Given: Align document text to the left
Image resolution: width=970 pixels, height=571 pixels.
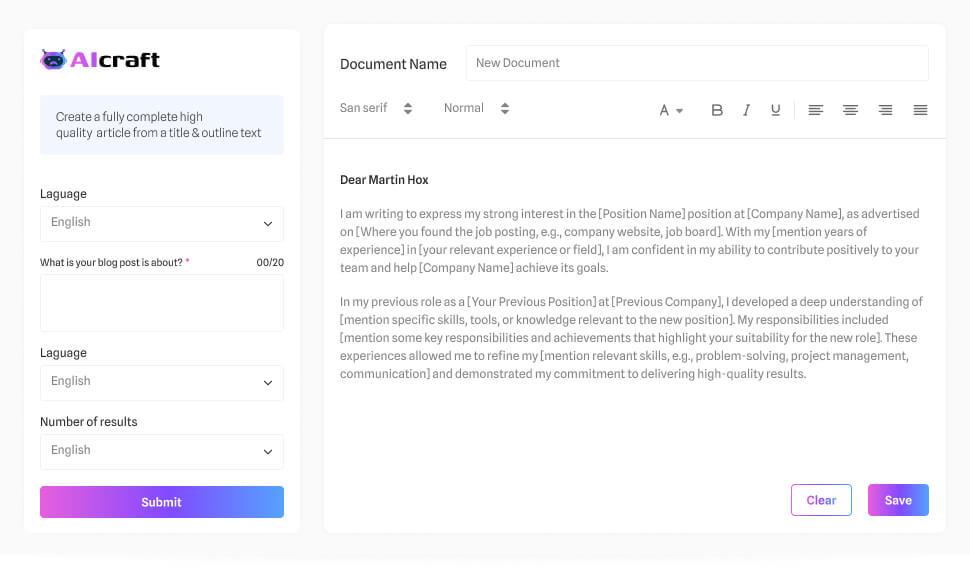Looking at the screenshot, I should [x=815, y=110].
